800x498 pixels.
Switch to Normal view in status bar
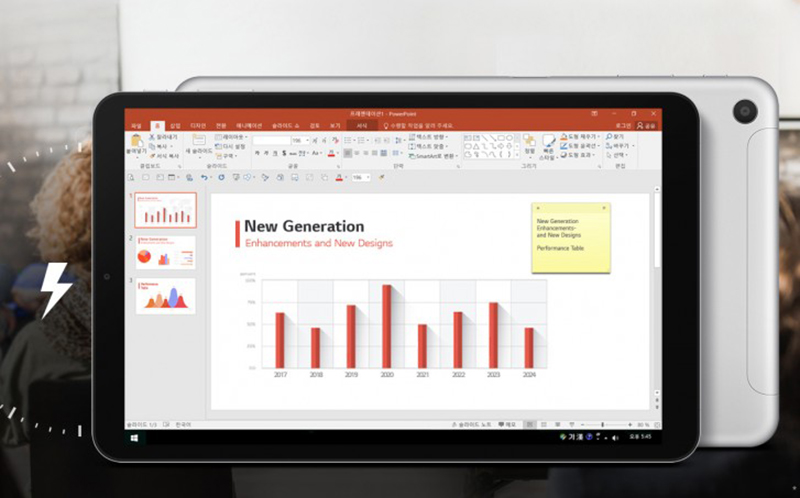pos(527,425)
